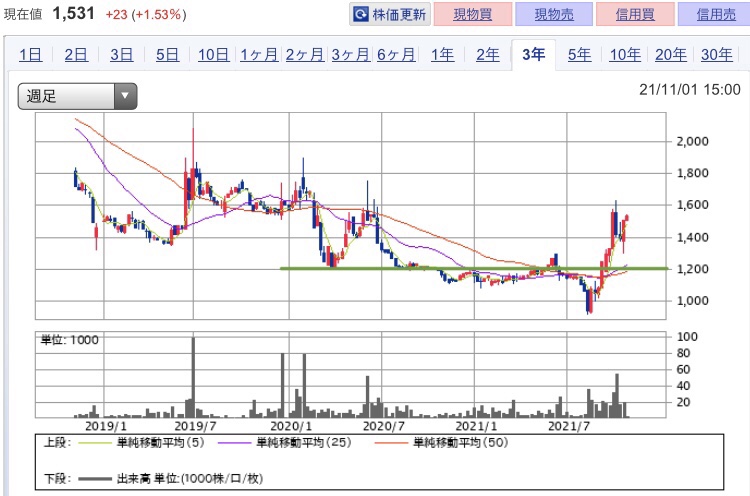Click the 2019/7 date axis label
The image size is (750, 496).
[195, 426]
